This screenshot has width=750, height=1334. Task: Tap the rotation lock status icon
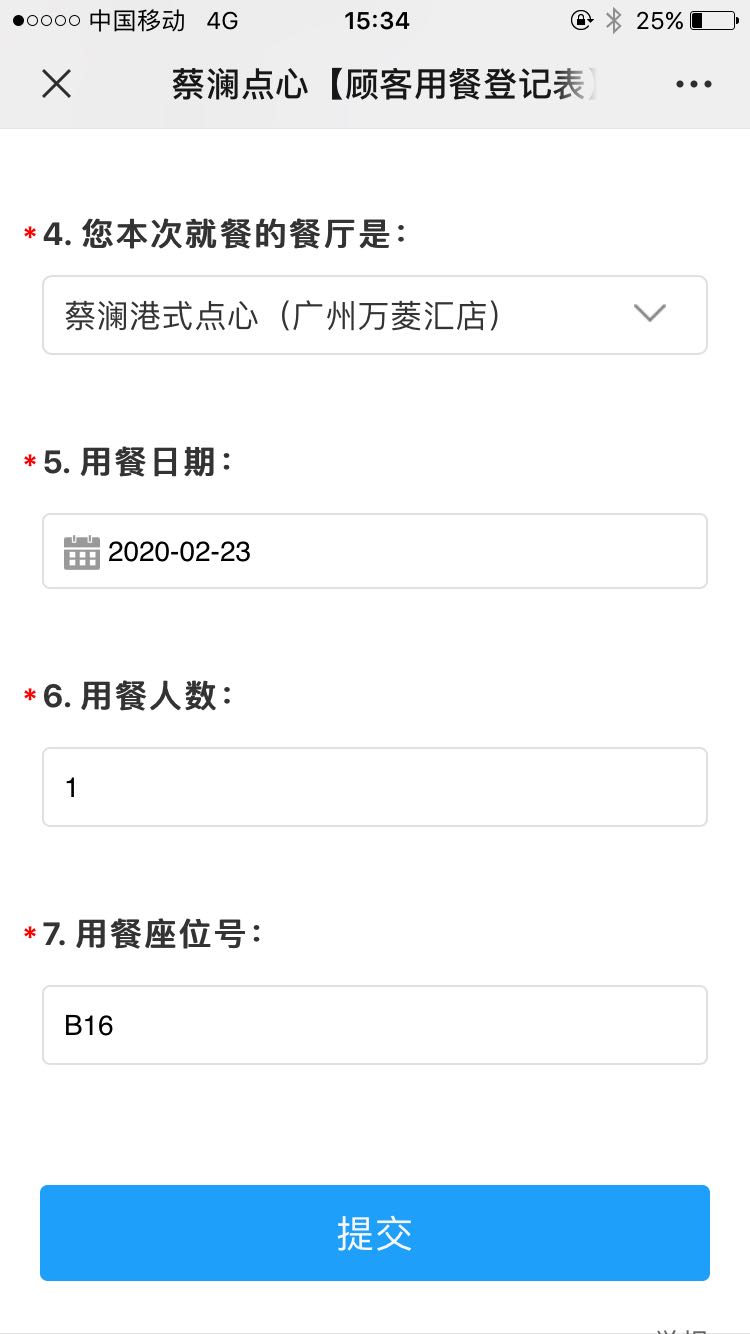click(x=581, y=20)
